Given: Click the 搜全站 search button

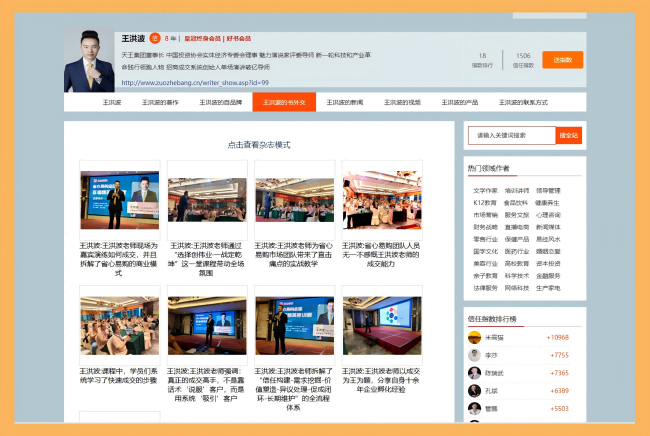Looking at the screenshot, I should point(568,135).
